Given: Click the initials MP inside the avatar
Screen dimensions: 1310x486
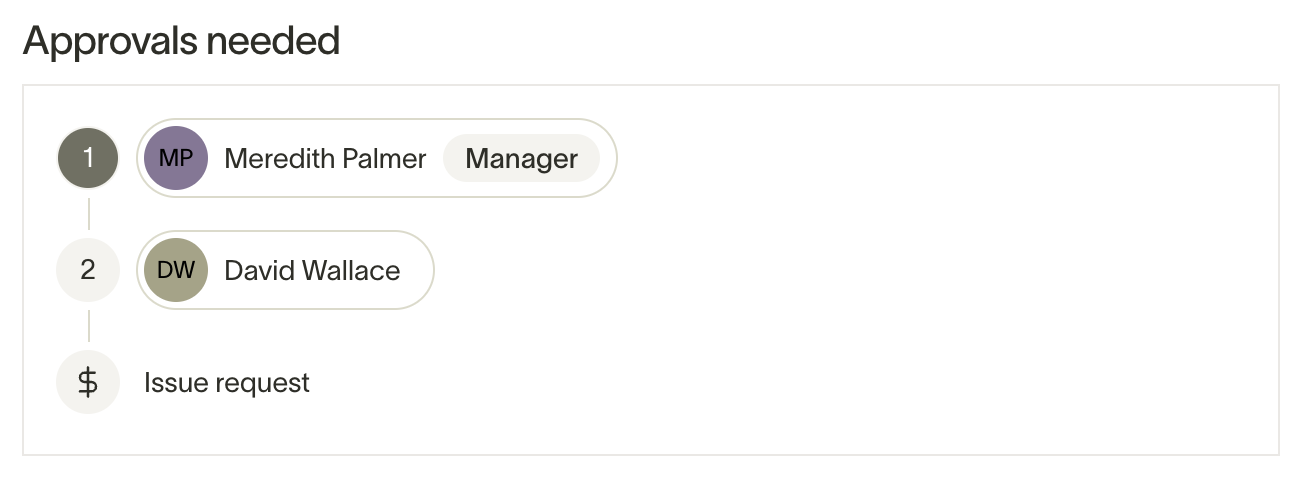Looking at the screenshot, I should point(176,158).
